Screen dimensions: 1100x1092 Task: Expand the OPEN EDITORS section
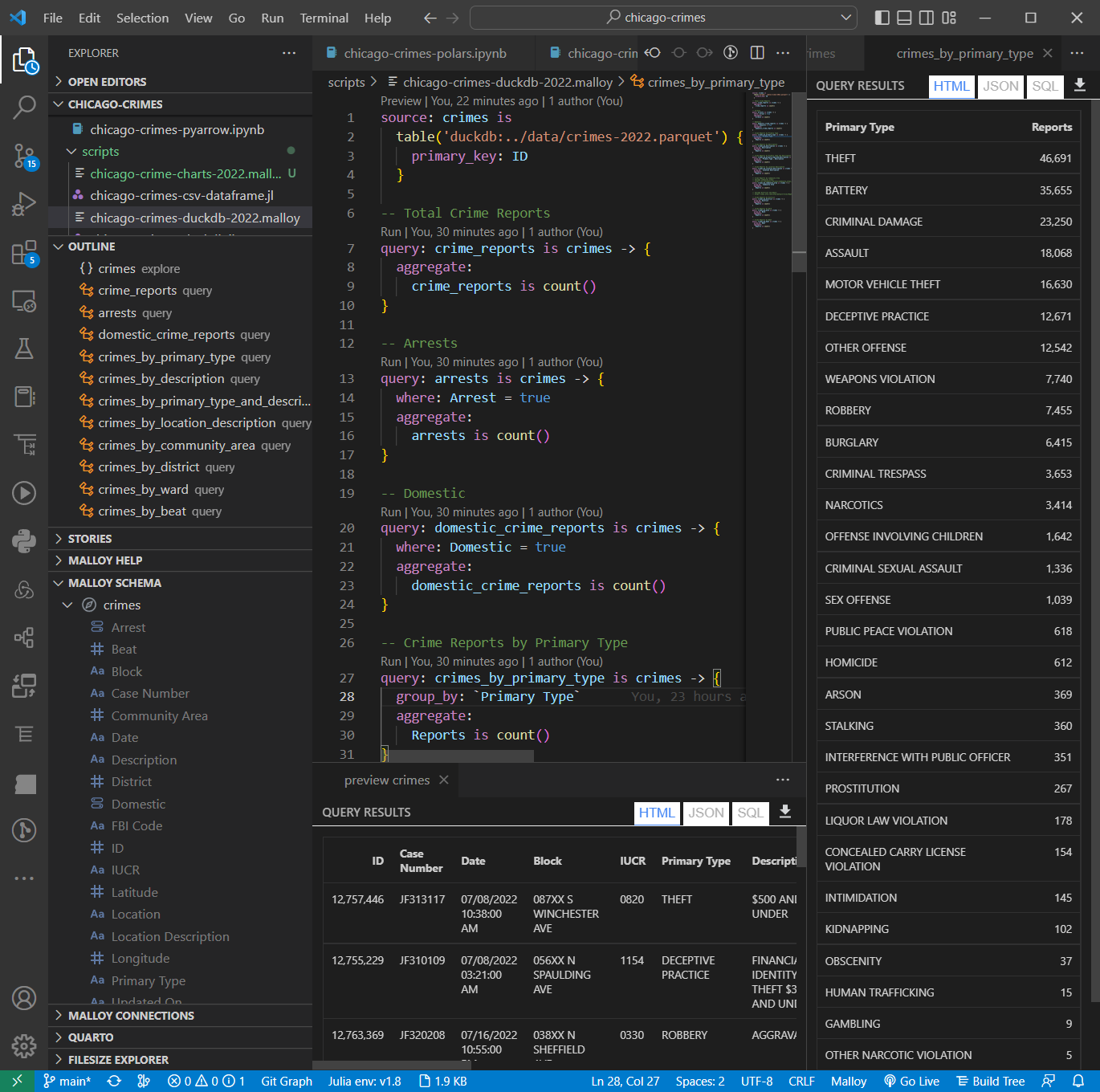pos(107,82)
